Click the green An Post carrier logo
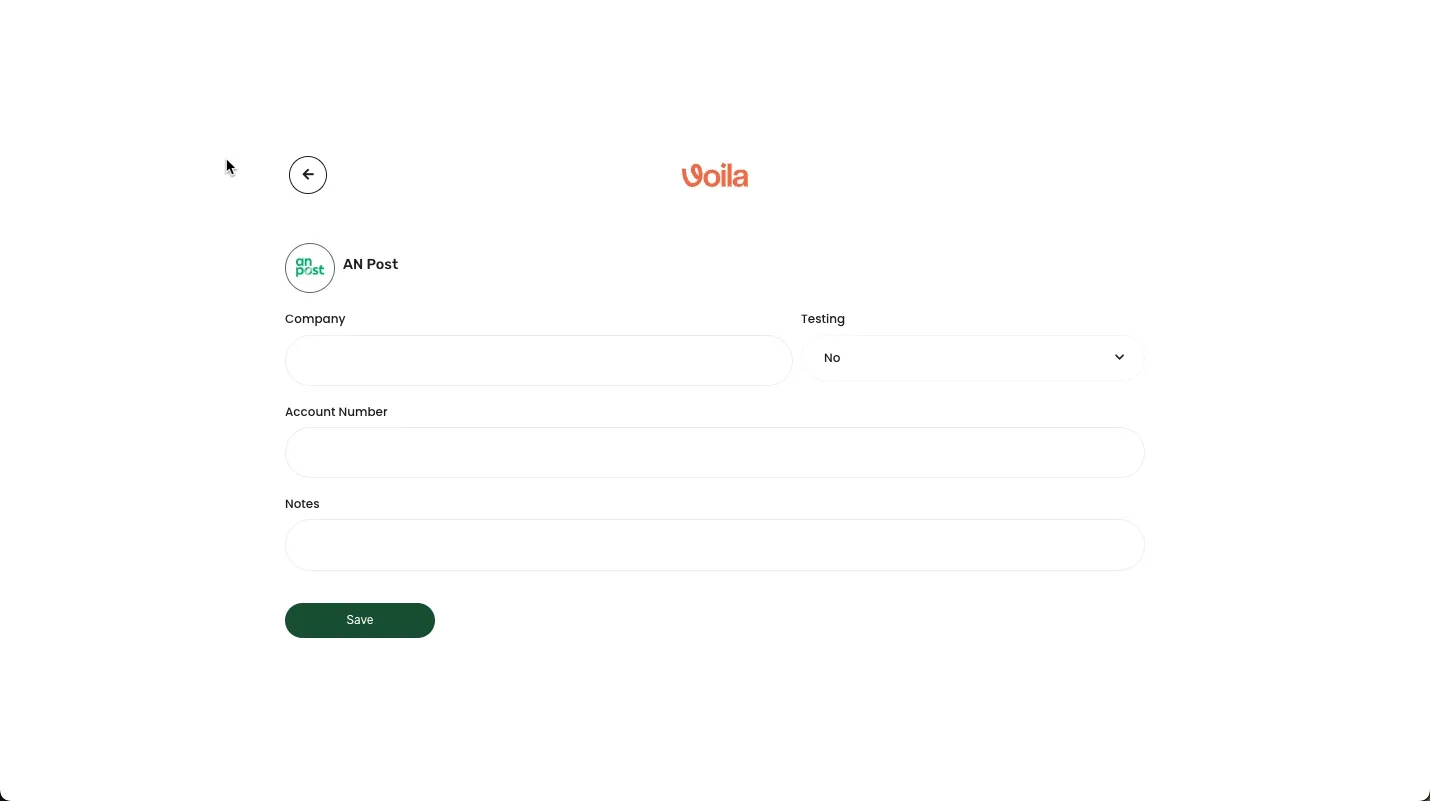This screenshot has width=1430, height=801. [x=310, y=268]
